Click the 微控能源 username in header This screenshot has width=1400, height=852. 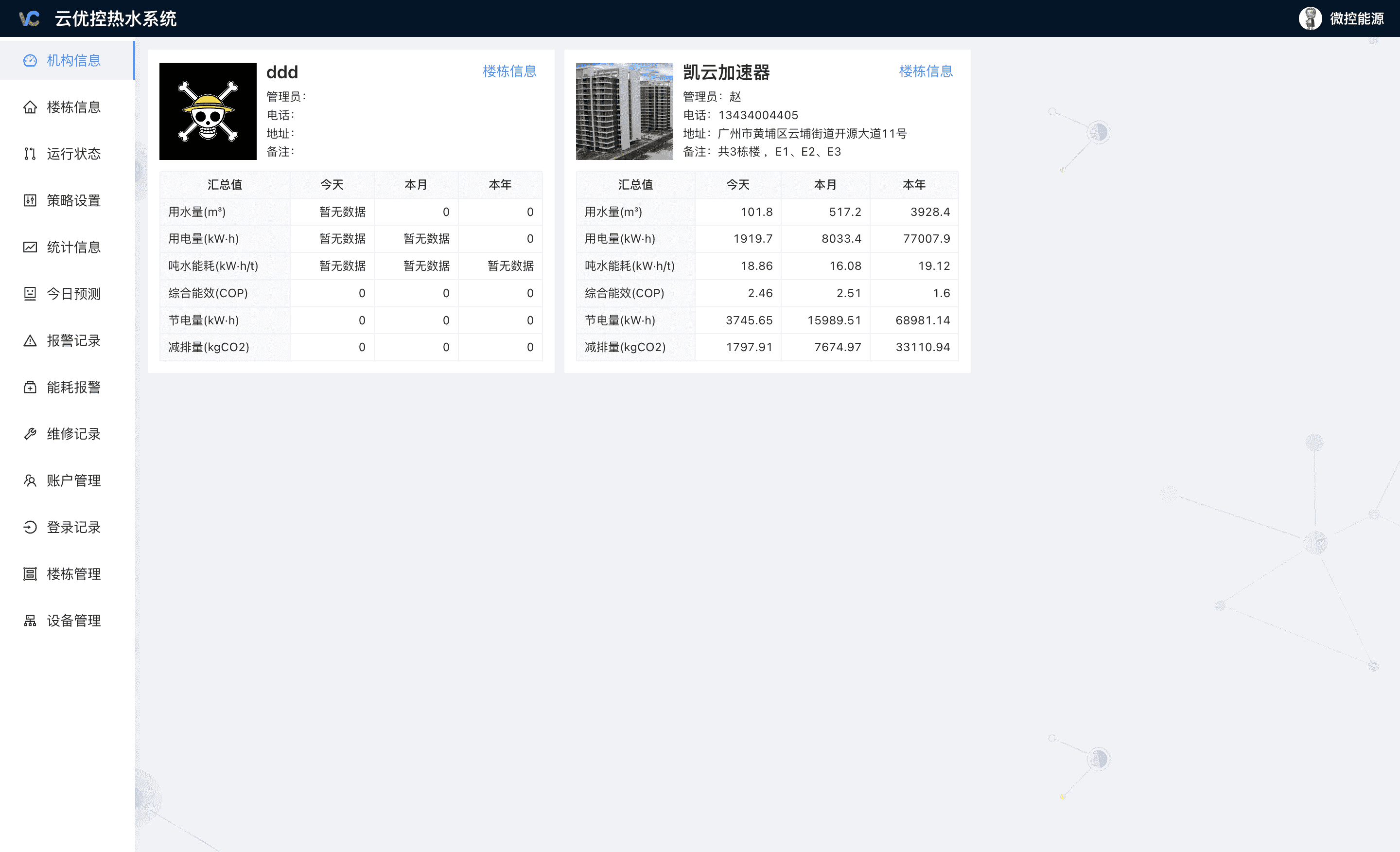[1357, 19]
